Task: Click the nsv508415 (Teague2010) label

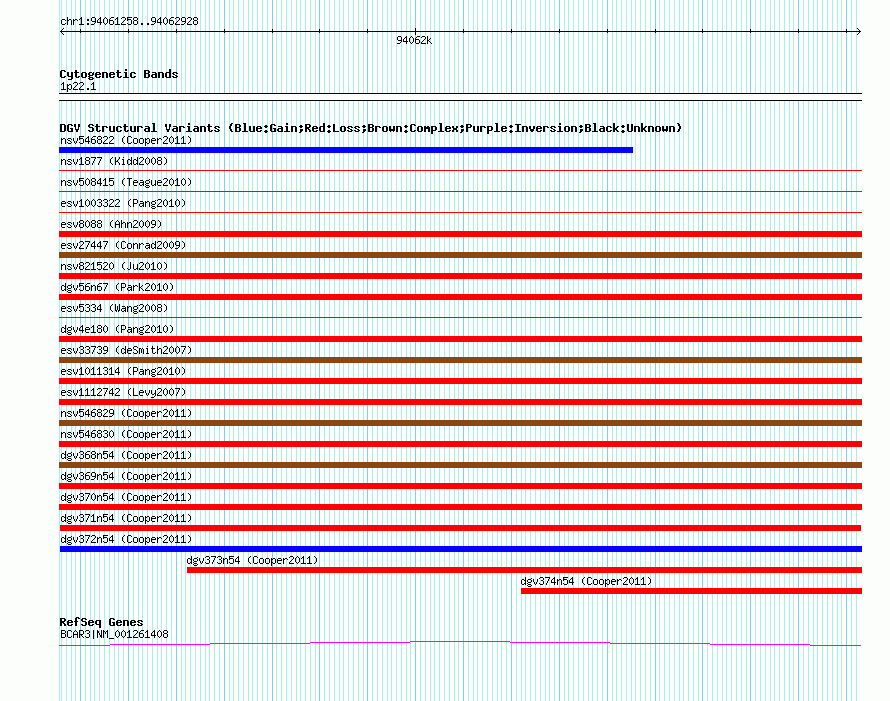Action: click(x=126, y=182)
